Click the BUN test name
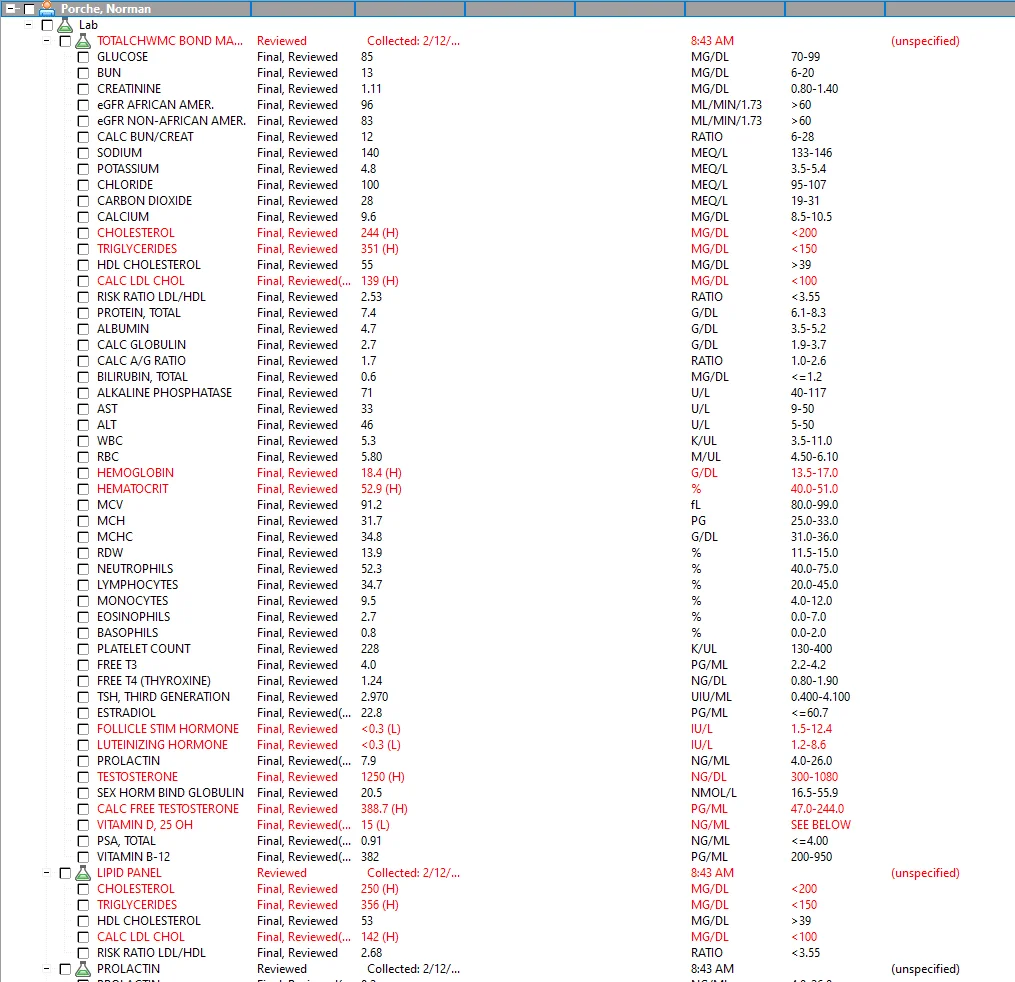 click(109, 73)
